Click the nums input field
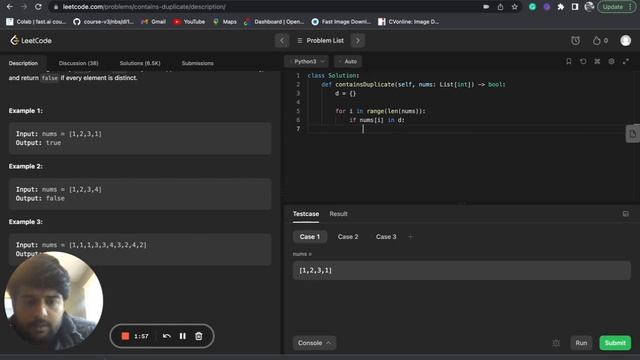The height and width of the screenshot is (360, 640). point(462,270)
